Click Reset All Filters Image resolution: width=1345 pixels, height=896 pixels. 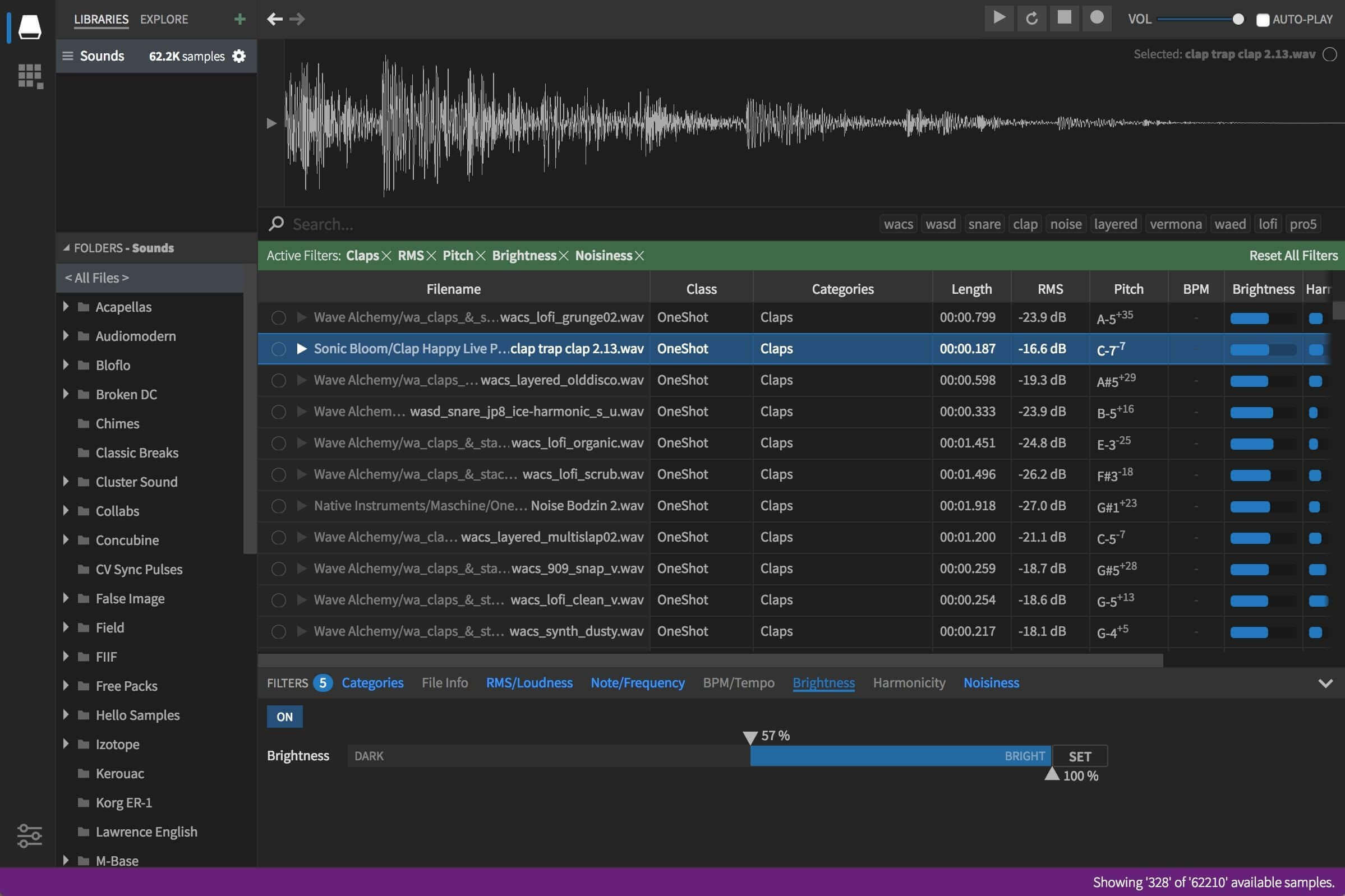(1293, 256)
